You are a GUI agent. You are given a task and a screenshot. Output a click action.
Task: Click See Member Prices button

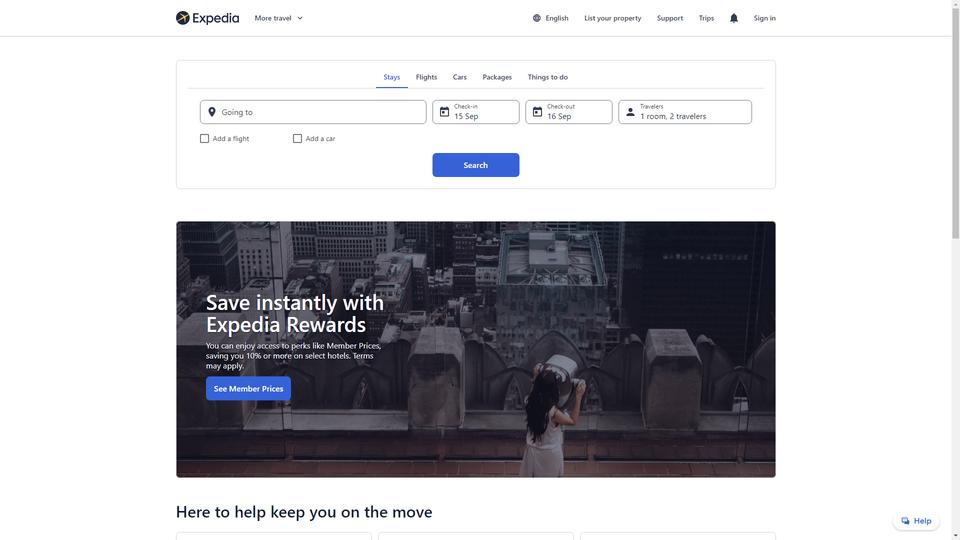pos(248,389)
